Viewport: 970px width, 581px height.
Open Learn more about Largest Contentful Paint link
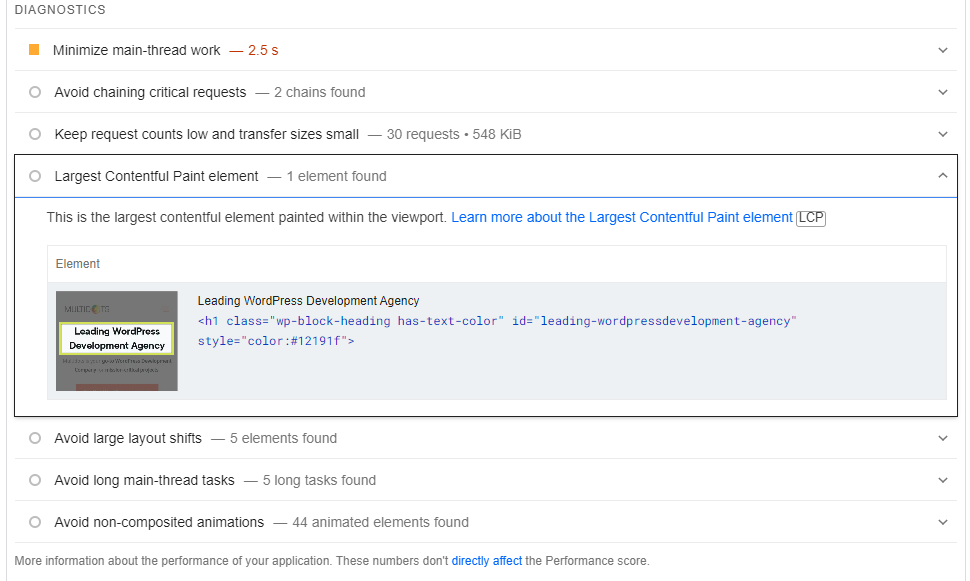[x=622, y=217]
